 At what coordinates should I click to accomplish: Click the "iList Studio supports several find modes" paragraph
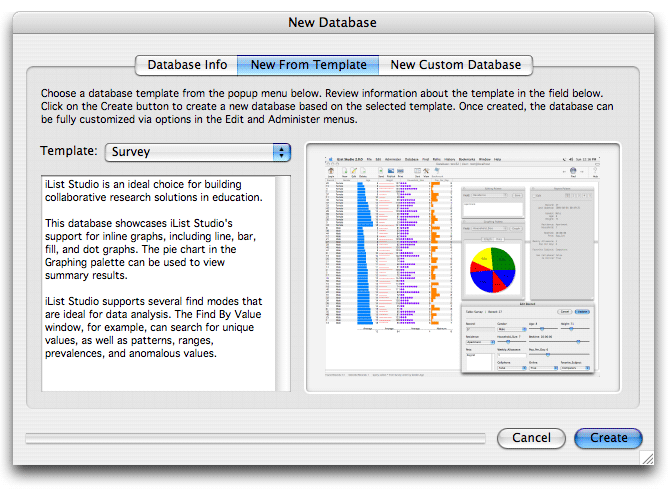(x=153, y=327)
